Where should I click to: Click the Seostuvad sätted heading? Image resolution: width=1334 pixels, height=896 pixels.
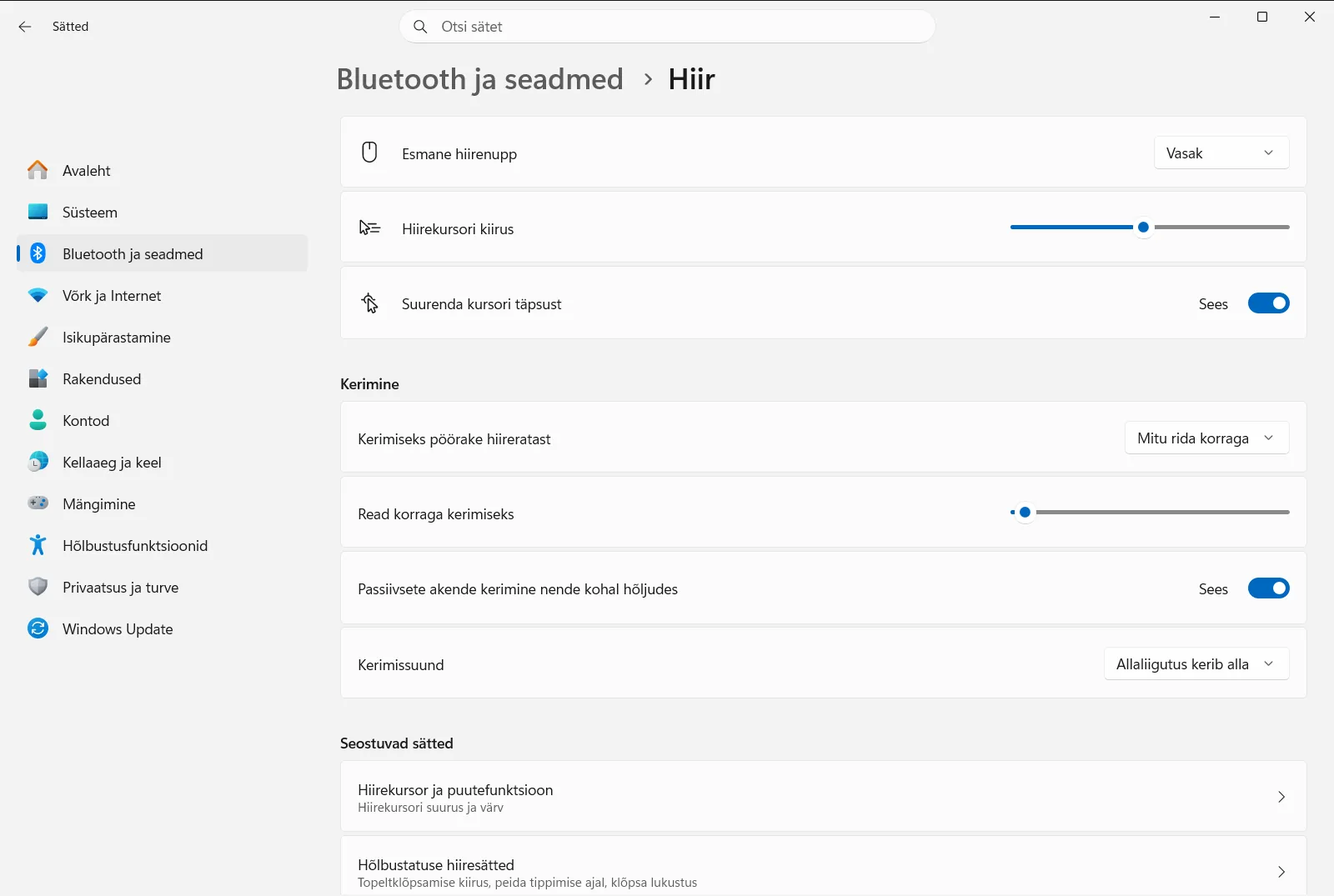pyautogui.click(x=397, y=743)
